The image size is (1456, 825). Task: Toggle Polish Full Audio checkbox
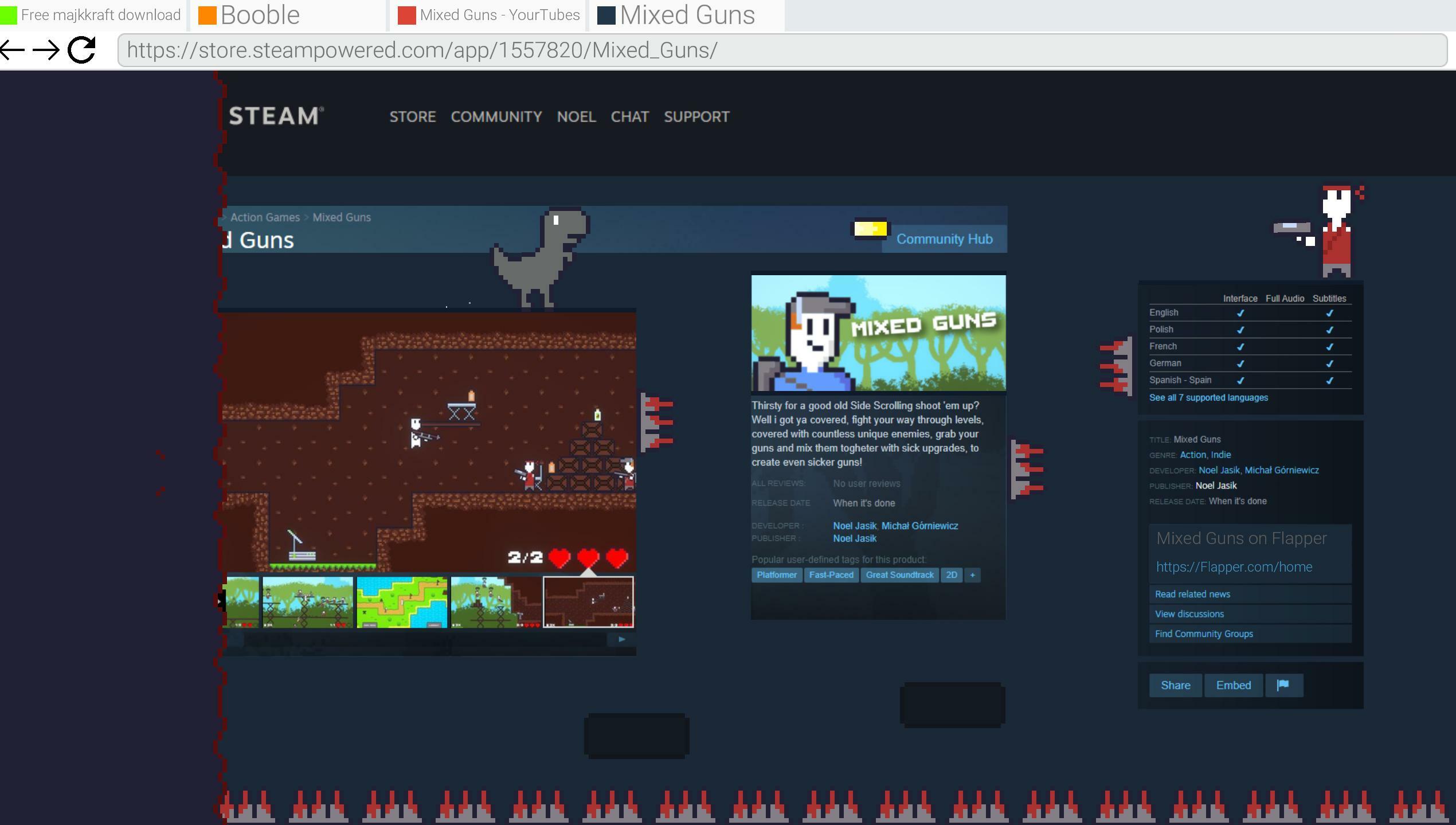(x=1285, y=329)
